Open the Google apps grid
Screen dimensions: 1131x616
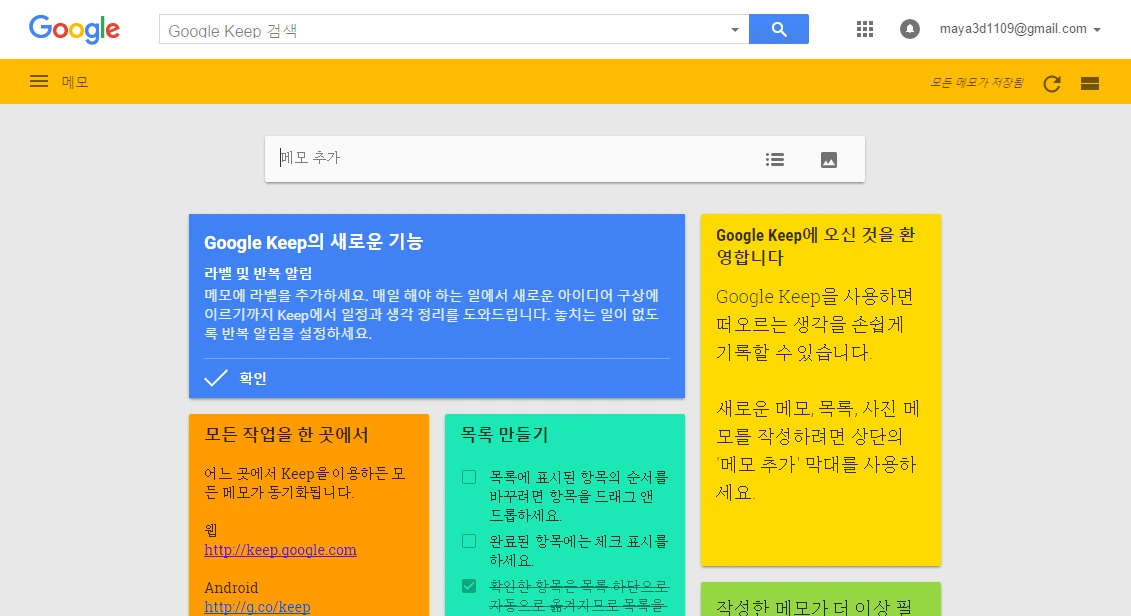coord(864,29)
